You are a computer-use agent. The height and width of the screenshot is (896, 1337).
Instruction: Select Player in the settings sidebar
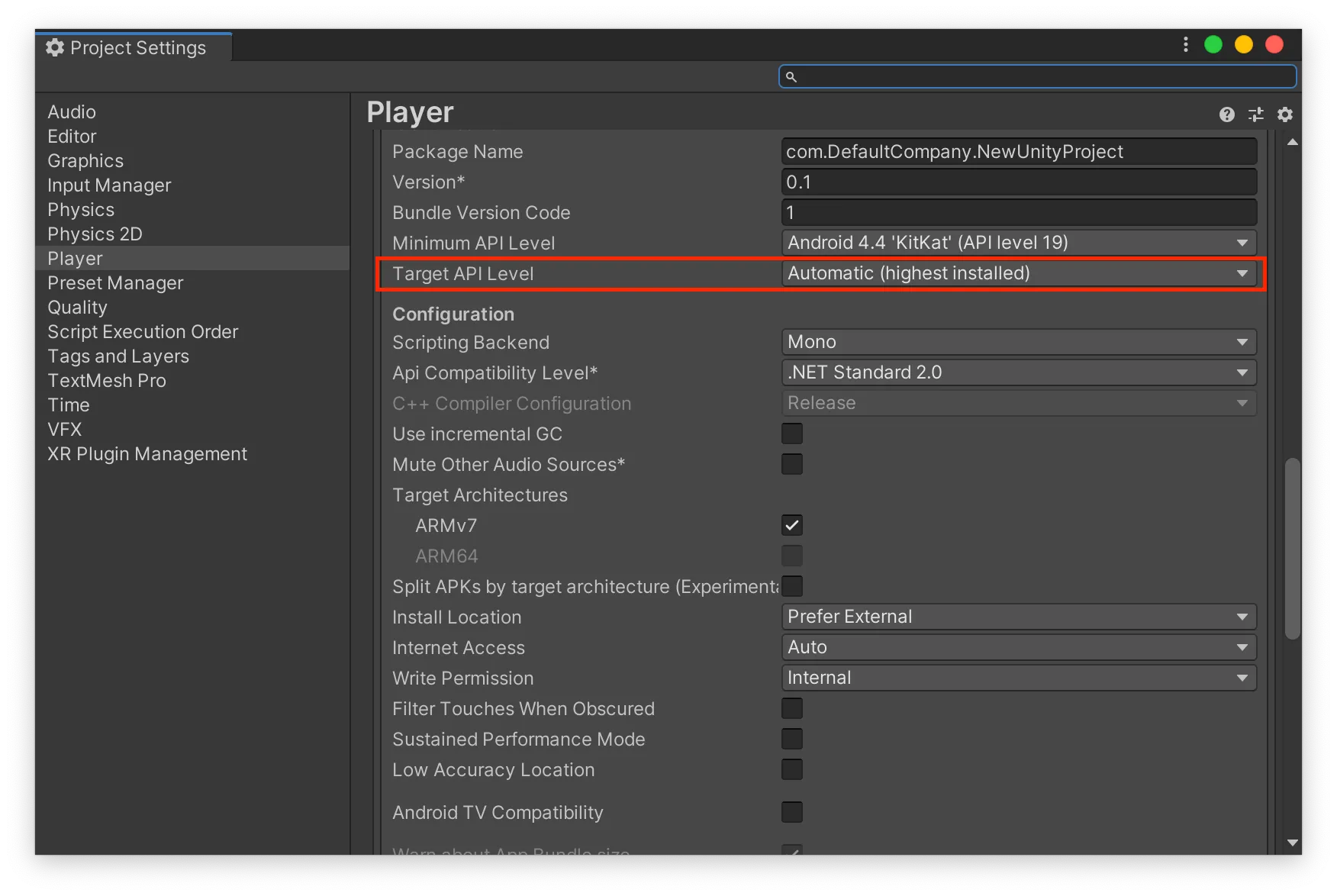74,258
